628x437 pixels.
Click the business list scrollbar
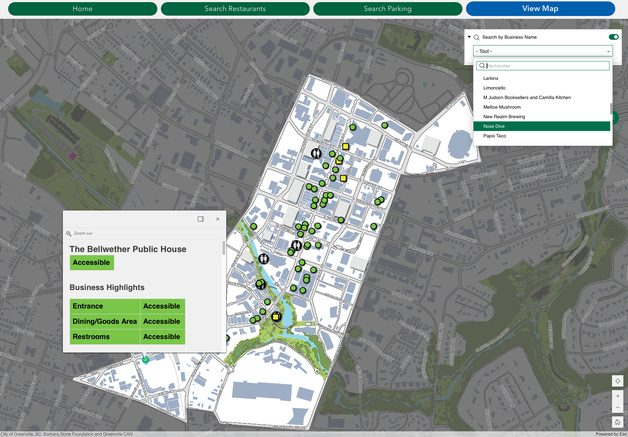coord(610,108)
